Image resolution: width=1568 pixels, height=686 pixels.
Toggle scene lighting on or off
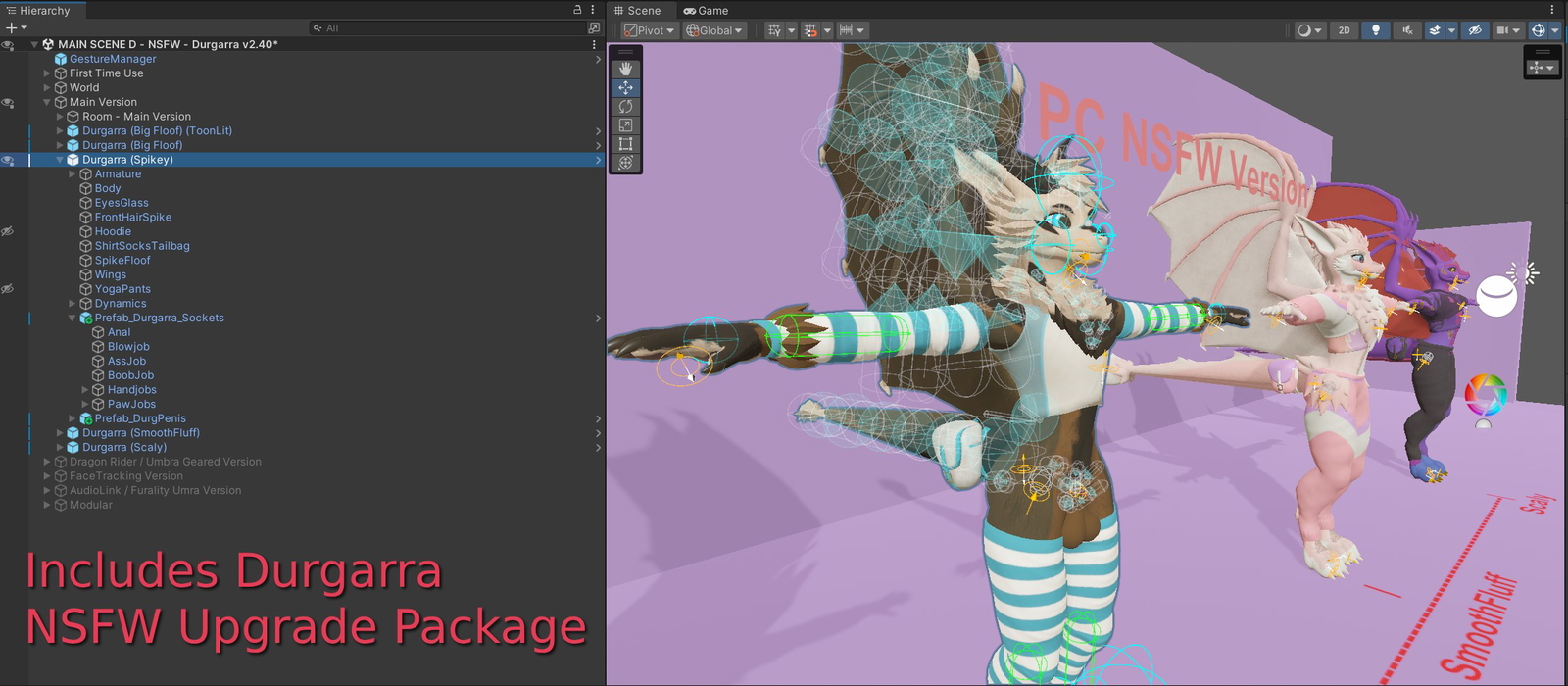tap(1375, 30)
